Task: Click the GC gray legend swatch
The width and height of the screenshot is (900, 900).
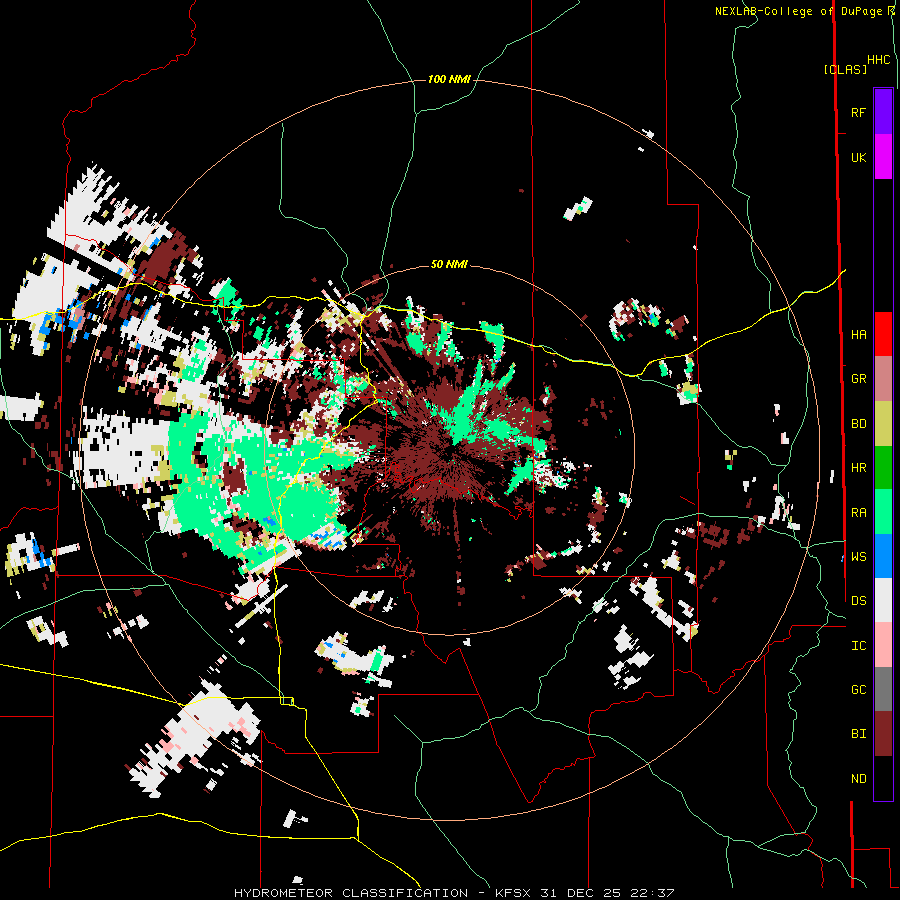Action: [883, 689]
